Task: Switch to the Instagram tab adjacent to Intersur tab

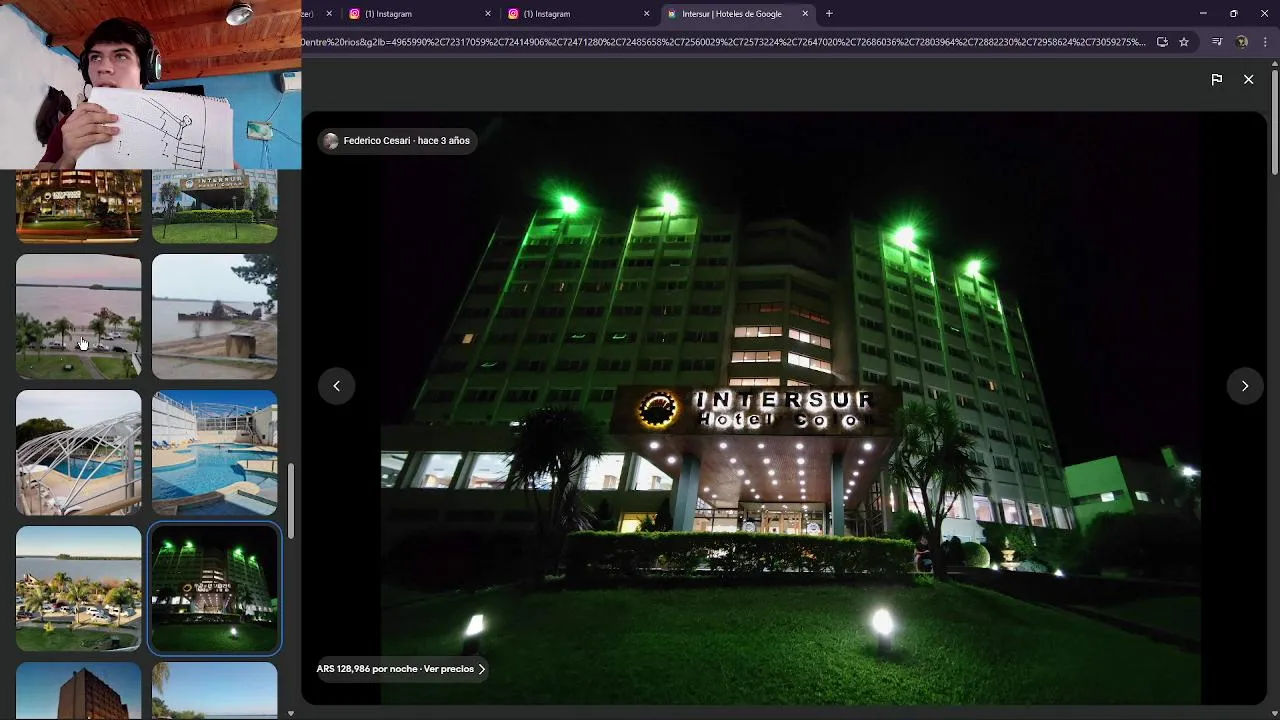Action: point(578,14)
